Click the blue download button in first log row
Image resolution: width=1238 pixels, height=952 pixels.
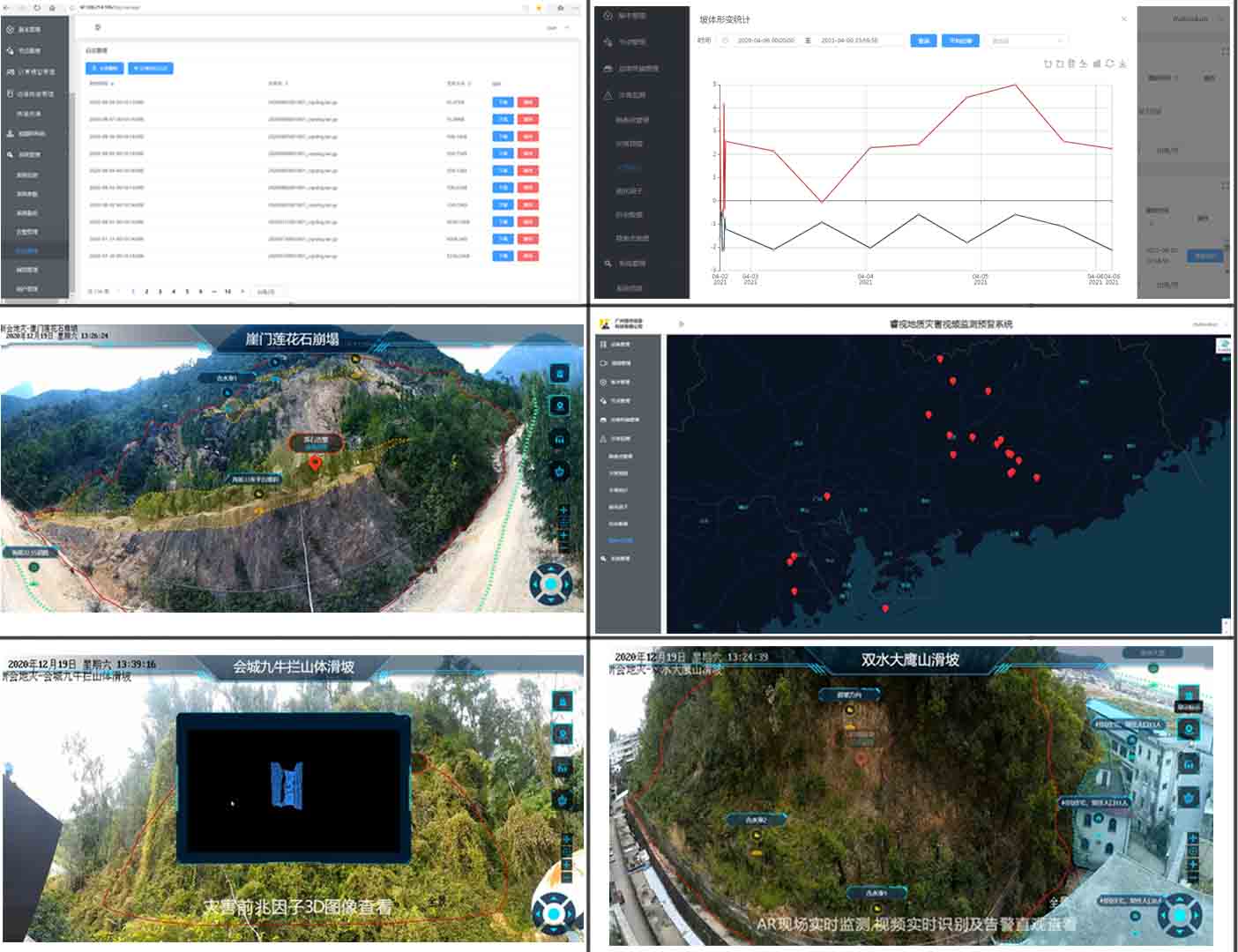coord(502,102)
